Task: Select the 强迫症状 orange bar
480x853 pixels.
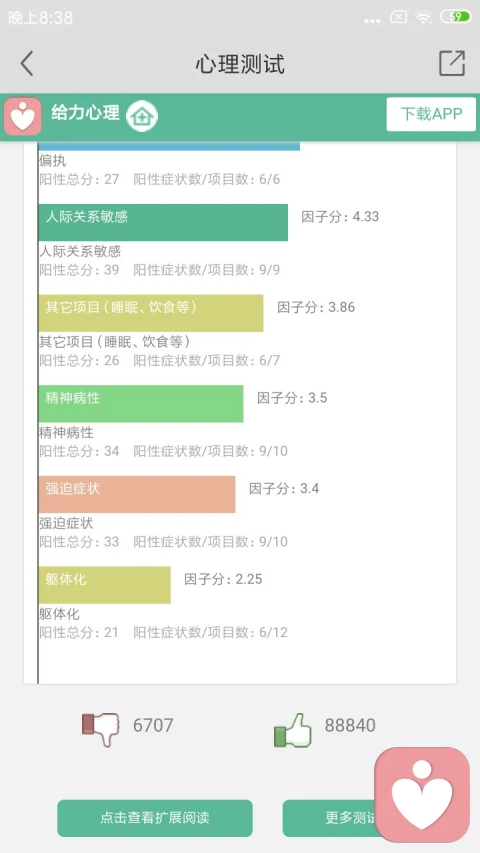Action: [137, 495]
